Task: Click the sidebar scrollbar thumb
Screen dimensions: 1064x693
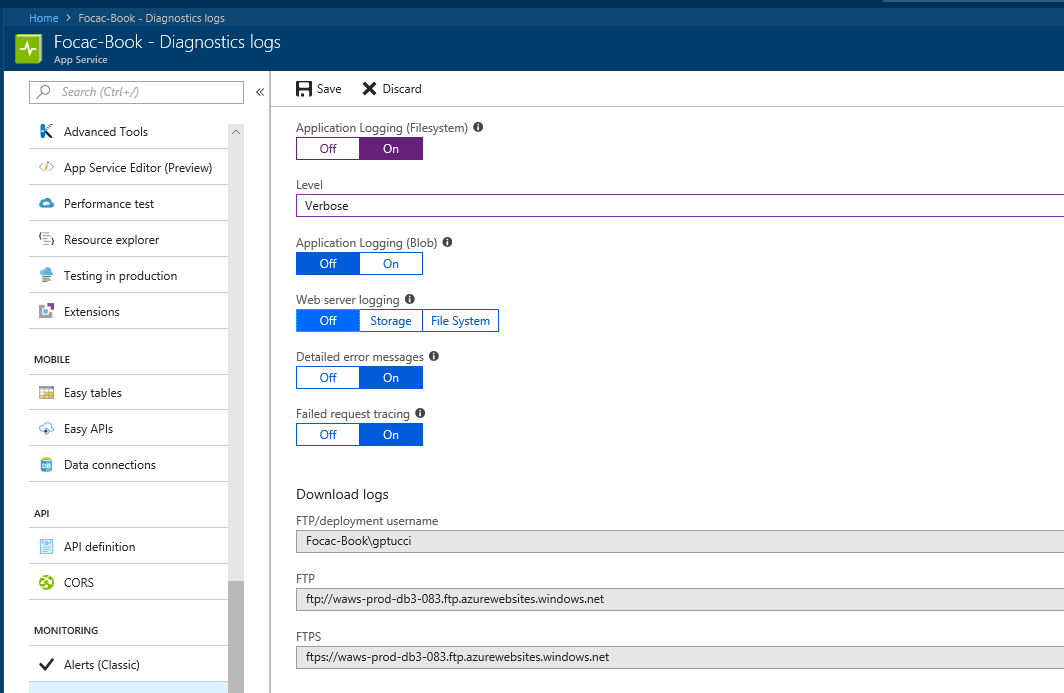Action: click(235, 637)
